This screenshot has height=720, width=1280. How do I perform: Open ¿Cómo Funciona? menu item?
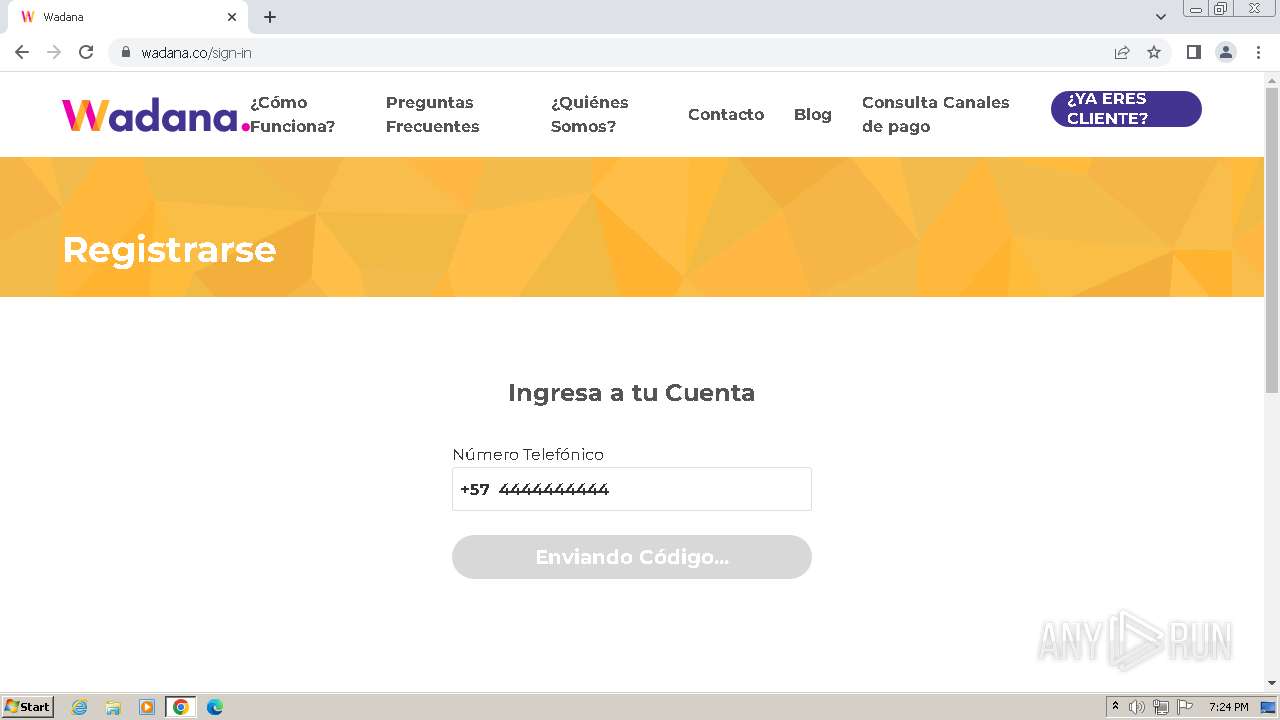coord(292,114)
